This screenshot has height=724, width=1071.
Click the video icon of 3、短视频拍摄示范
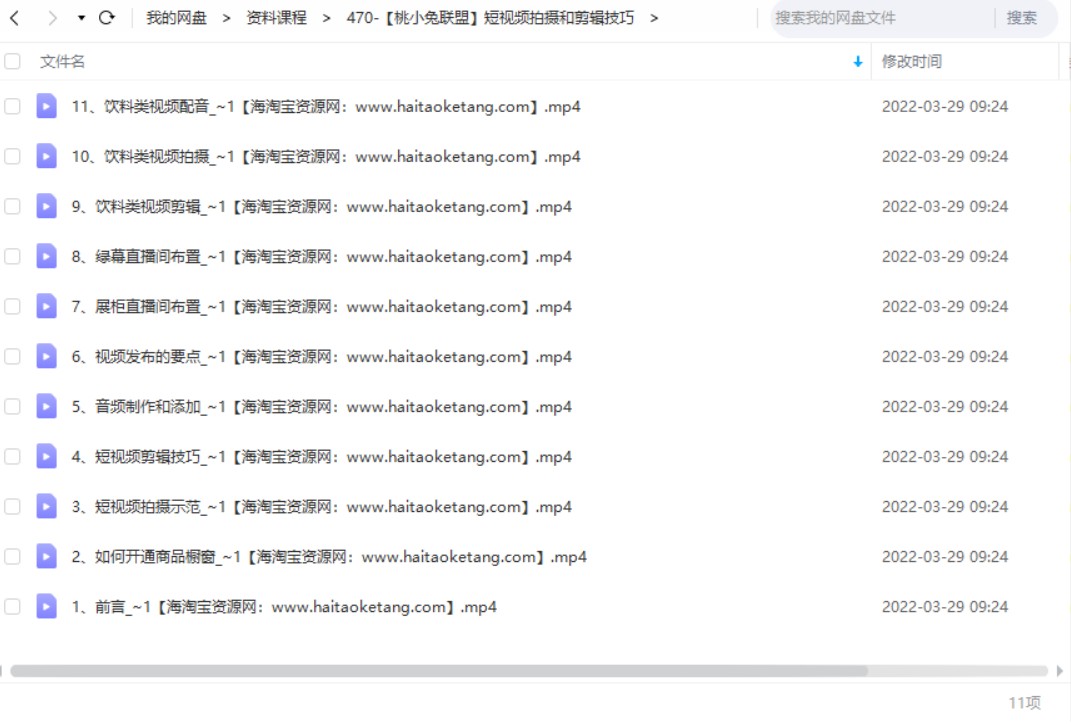pos(46,506)
